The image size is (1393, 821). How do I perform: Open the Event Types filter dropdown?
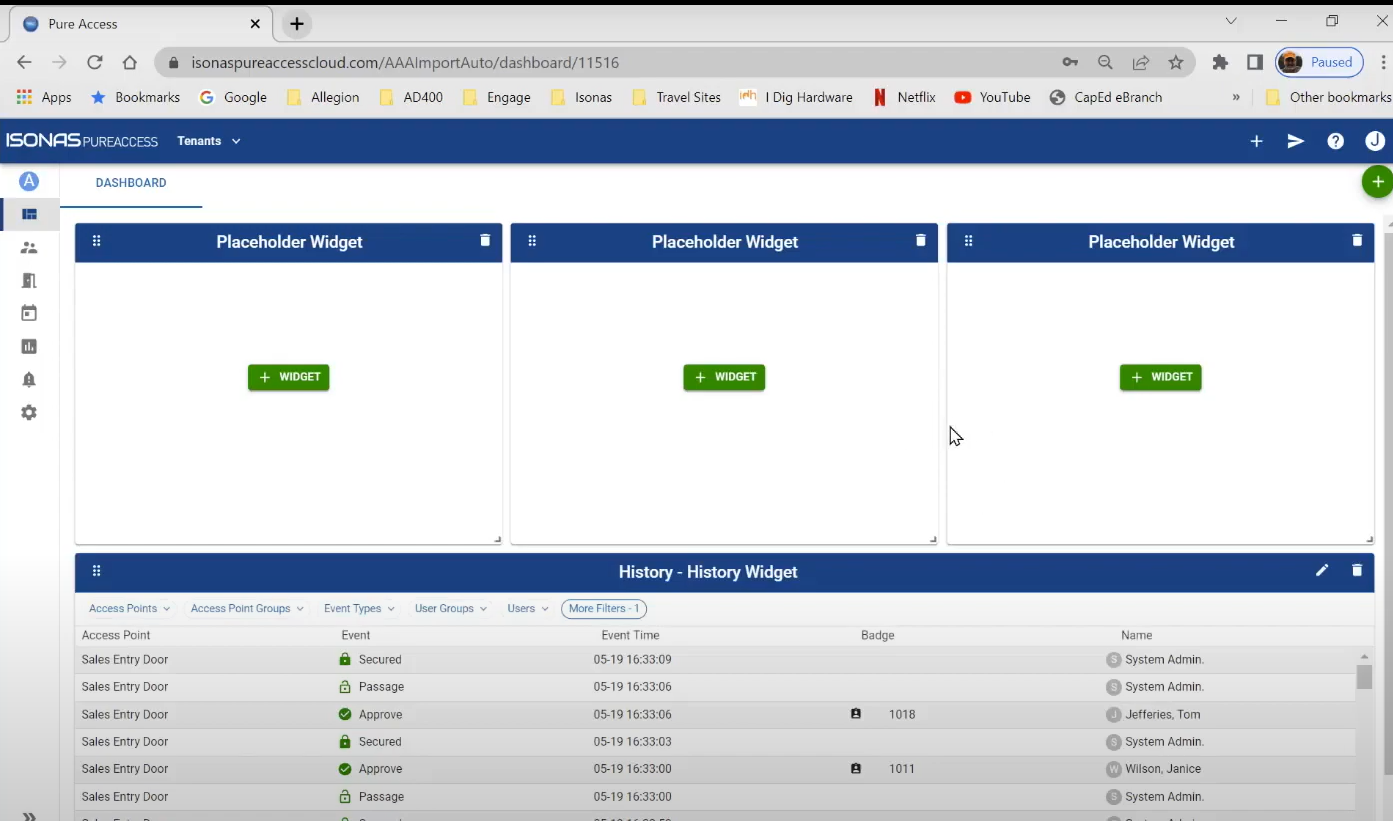pos(359,608)
